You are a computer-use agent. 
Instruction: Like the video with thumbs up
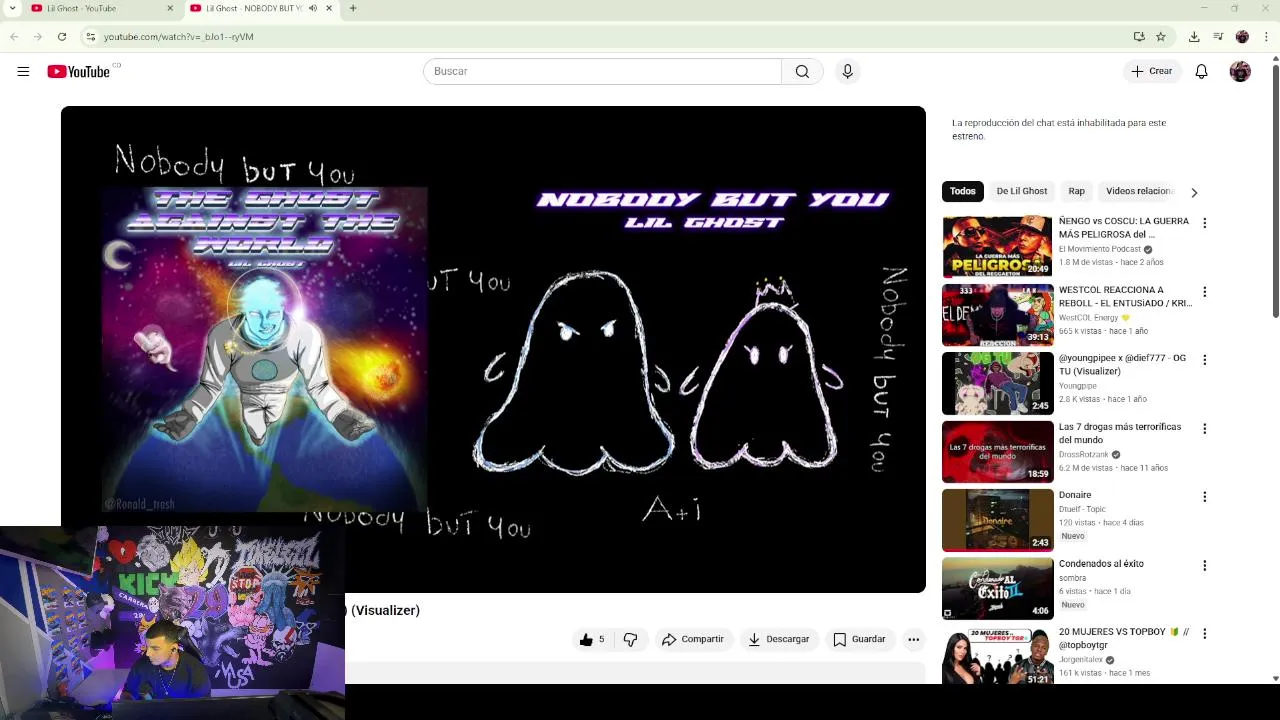[x=592, y=639]
